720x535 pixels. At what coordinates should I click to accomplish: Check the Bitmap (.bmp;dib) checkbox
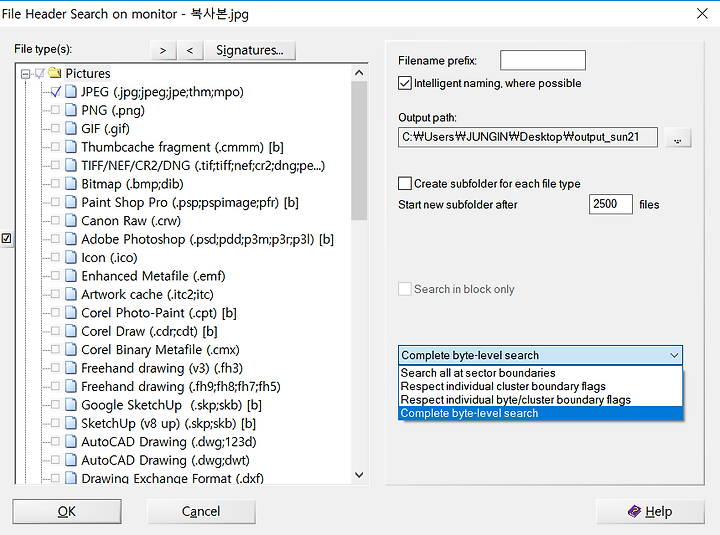(x=56, y=184)
